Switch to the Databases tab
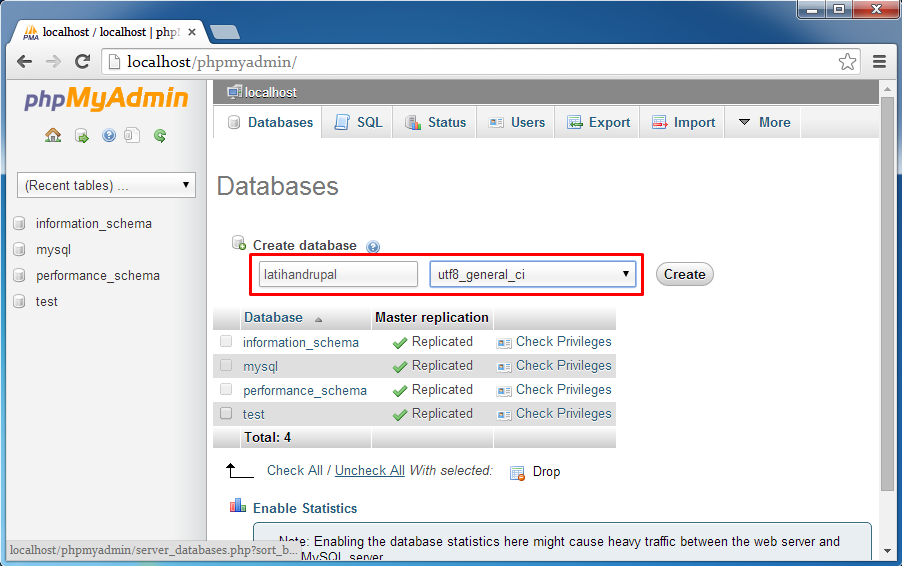Image resolution: width=902 pixels, height=566 pixels. pyautogui.click(x=270, y=123)
